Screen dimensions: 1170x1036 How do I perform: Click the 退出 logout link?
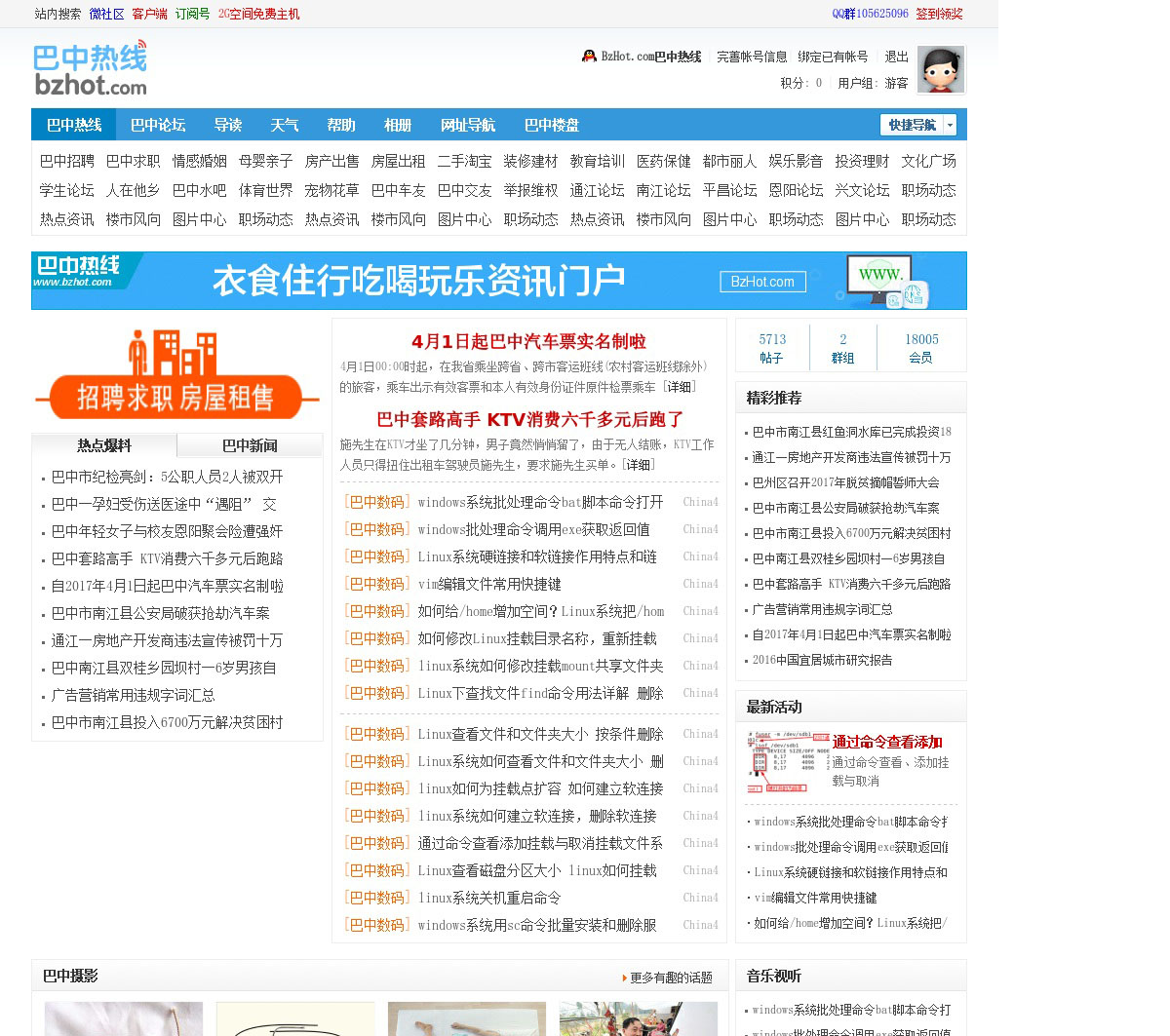(x=896, y=57)
